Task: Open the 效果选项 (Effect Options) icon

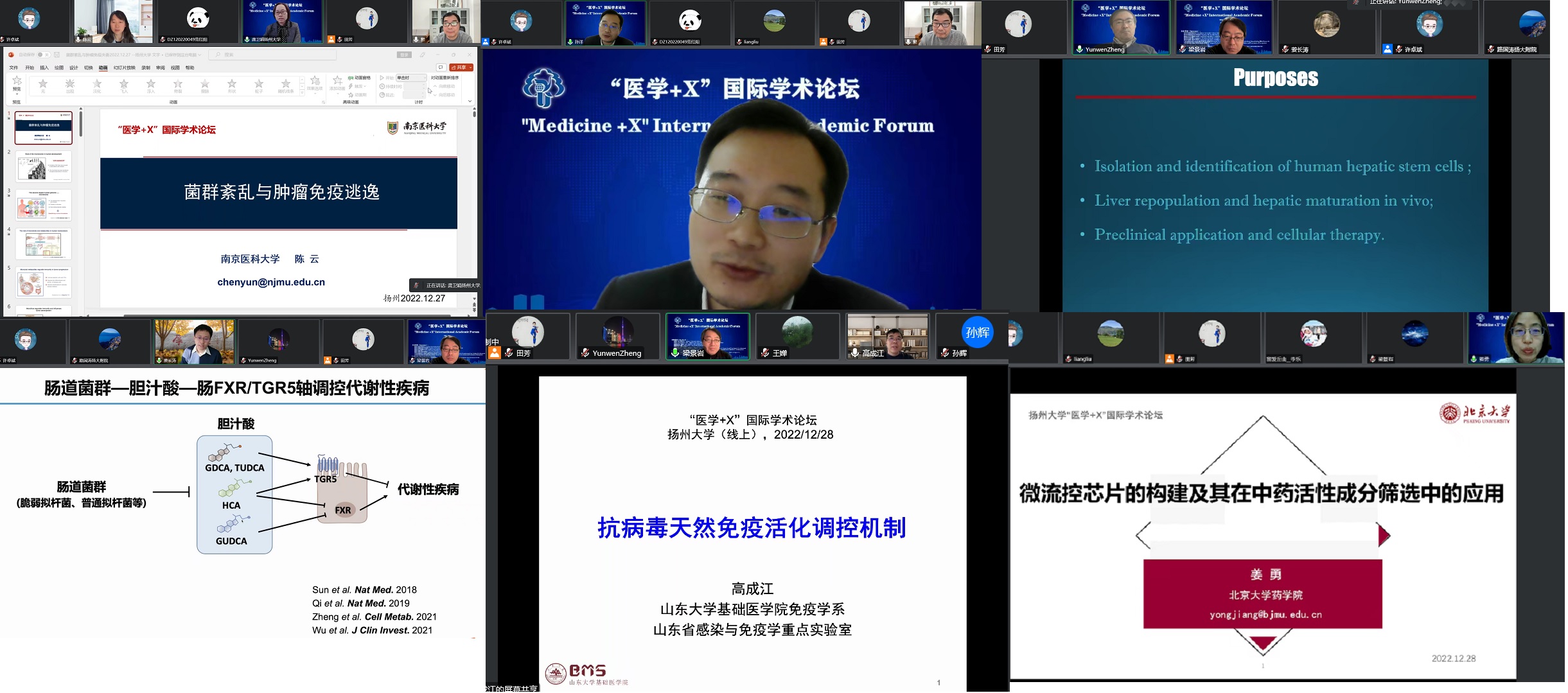Action: (x=315, y=82)
